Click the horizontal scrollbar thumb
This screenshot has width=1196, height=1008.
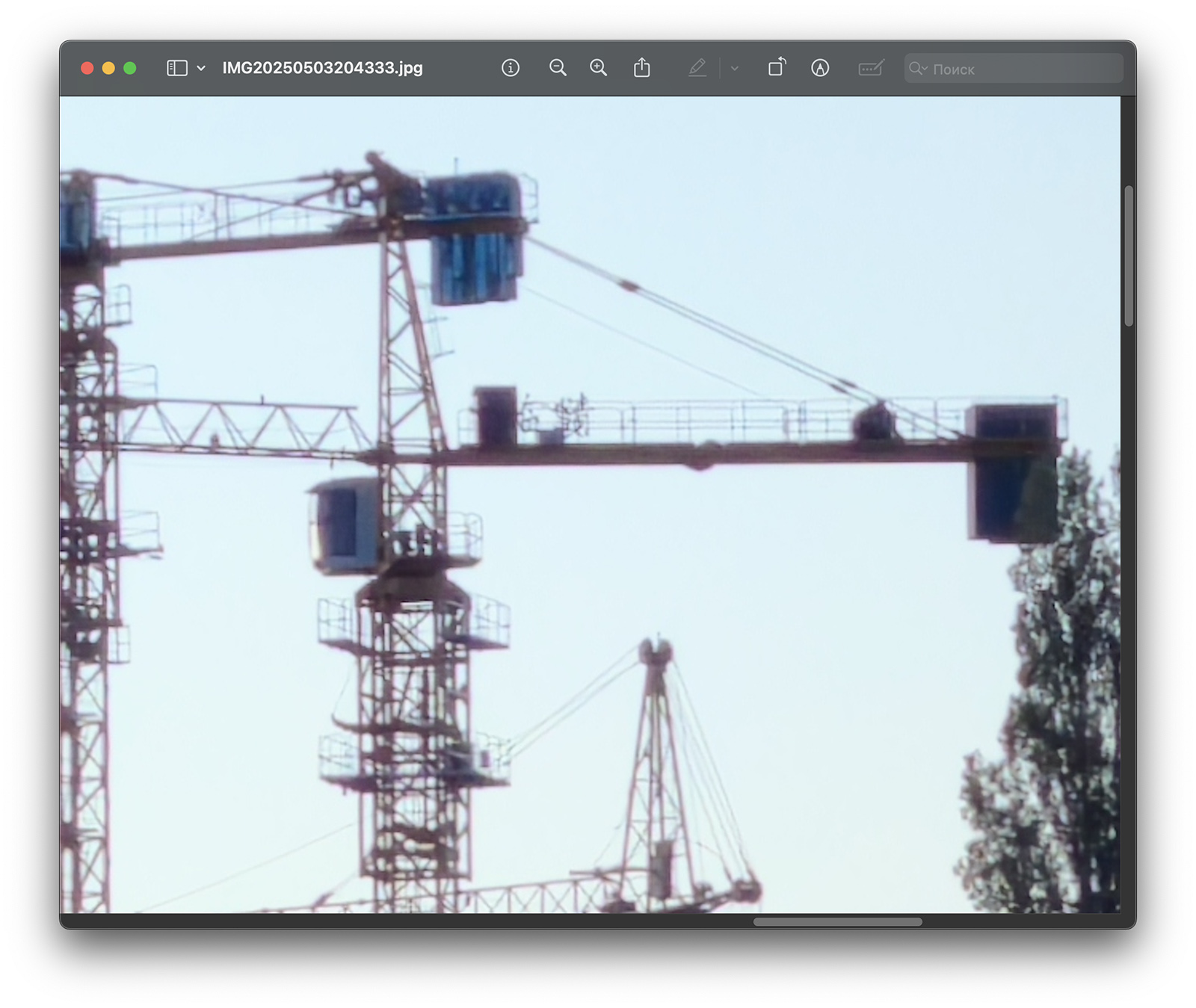tap(838, 921)
